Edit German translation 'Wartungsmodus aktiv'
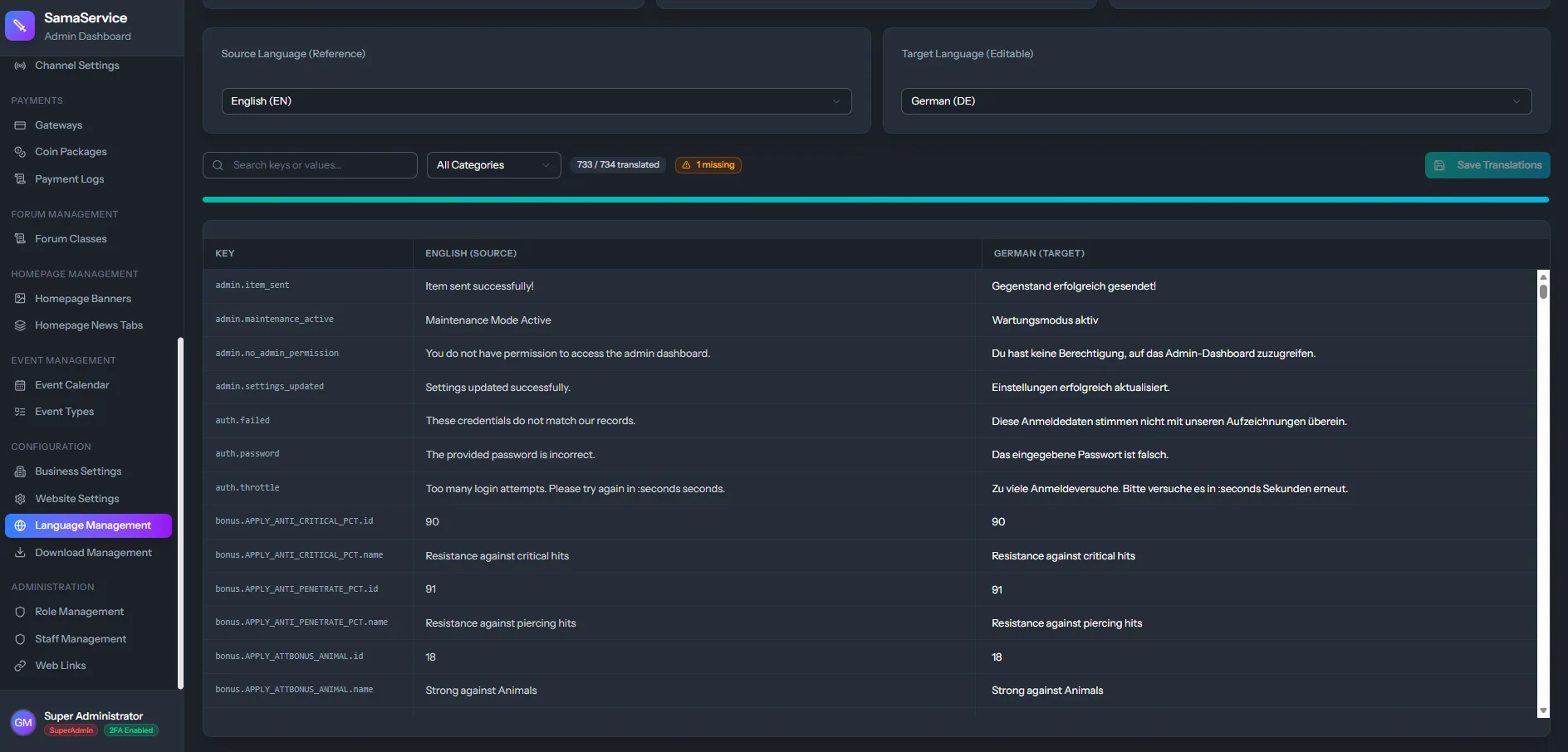This screenshot has height=752, width=1568. 1045,320
